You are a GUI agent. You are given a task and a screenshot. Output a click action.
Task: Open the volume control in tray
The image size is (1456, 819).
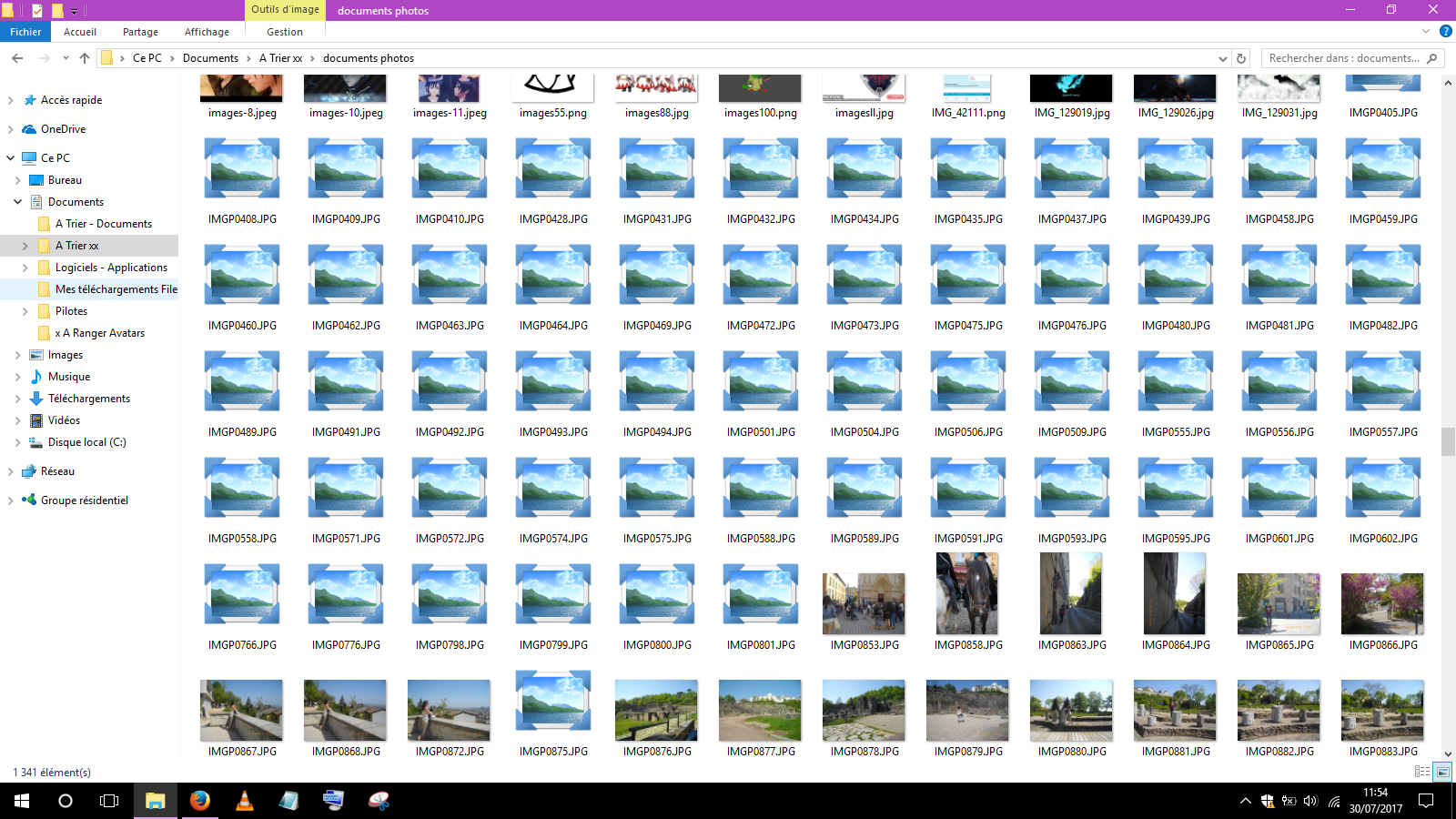coord(1310,802)
